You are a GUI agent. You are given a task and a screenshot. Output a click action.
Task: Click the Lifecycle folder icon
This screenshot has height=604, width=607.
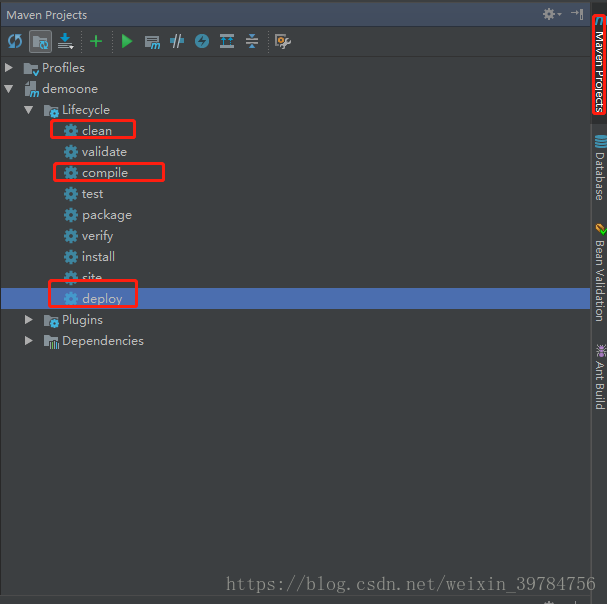coord(51,111)
